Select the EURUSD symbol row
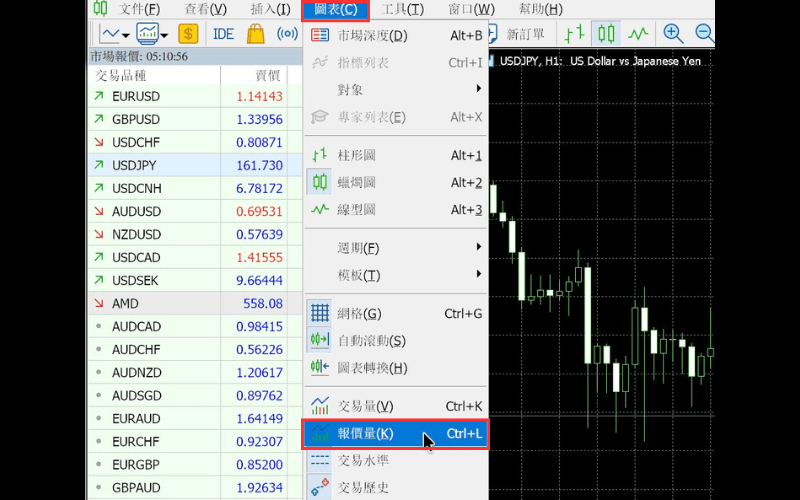 point(195,96)
